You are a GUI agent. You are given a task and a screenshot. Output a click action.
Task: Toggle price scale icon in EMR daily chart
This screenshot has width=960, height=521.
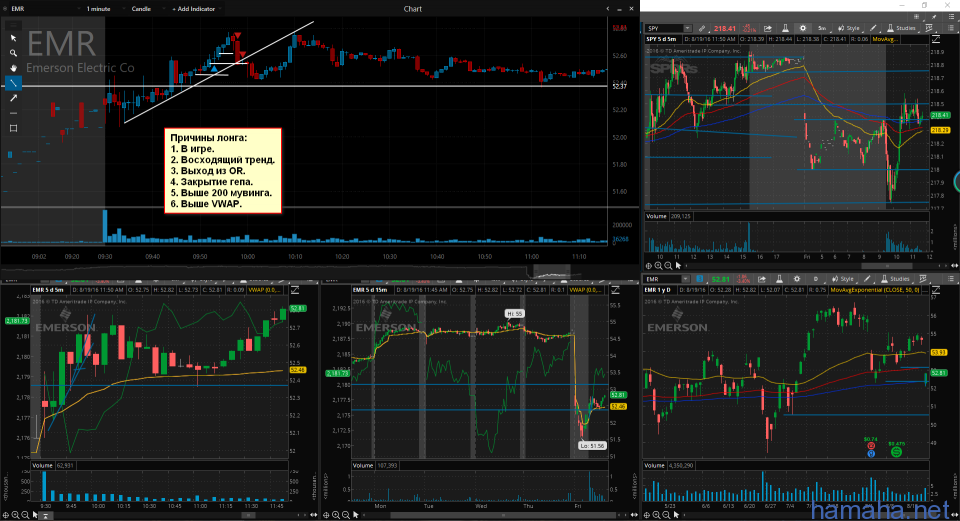click(936, 290)
